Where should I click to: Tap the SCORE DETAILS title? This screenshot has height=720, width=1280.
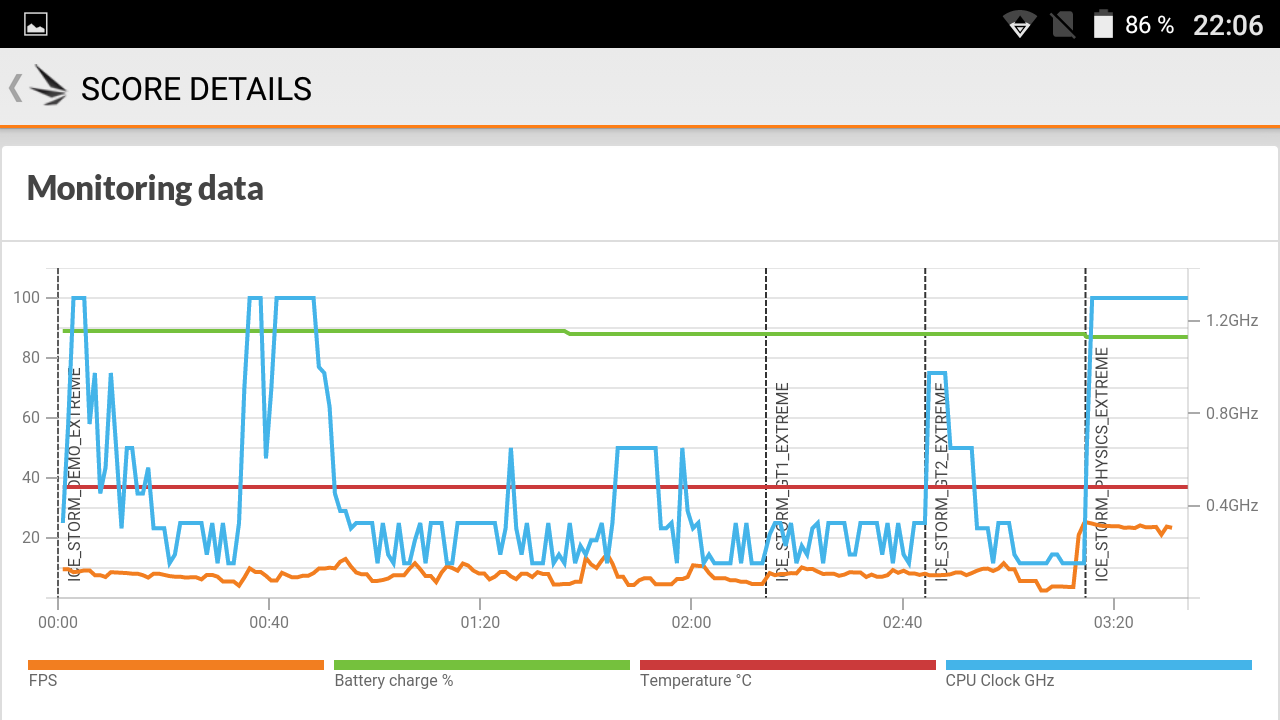[x=196, y=89]
